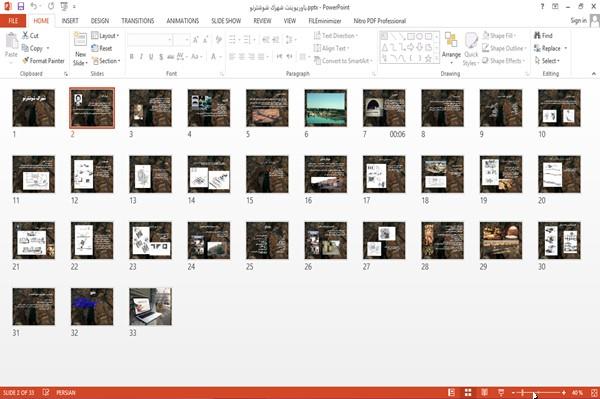The image size is (600, 399).
Task: Click PERSIAN language indicator in status bar
Action: pos(66,392)
